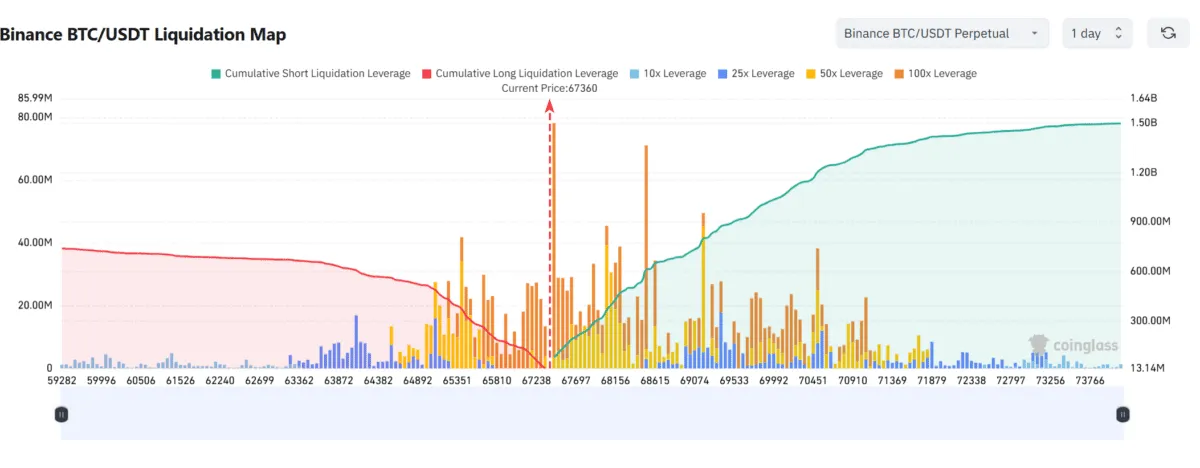
Task: Click the tall orange bar above 68615
Action: (646, 256)
